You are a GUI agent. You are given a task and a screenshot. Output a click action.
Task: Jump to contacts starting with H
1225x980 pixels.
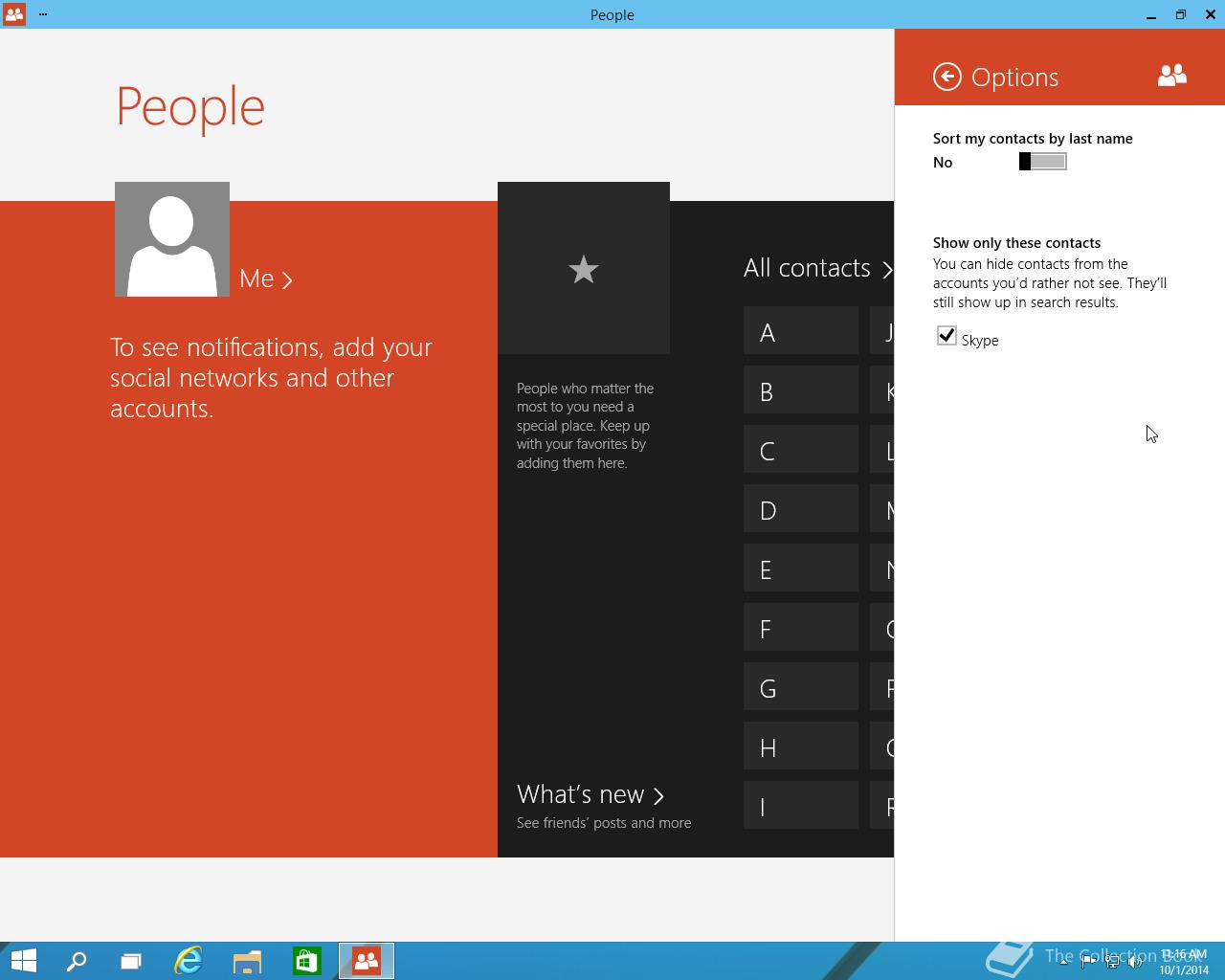(801, 746)
